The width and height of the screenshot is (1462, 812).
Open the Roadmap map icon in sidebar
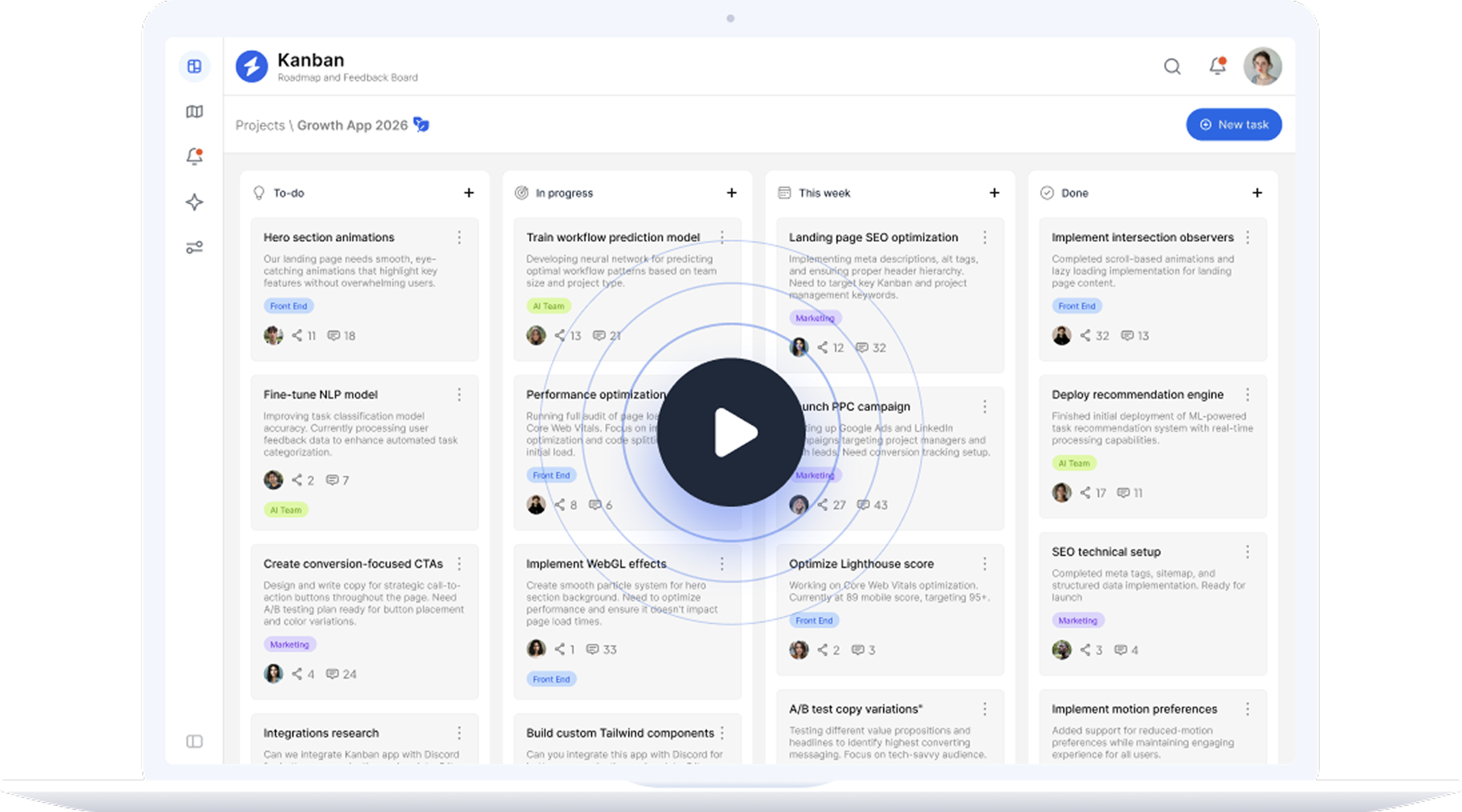194,112
